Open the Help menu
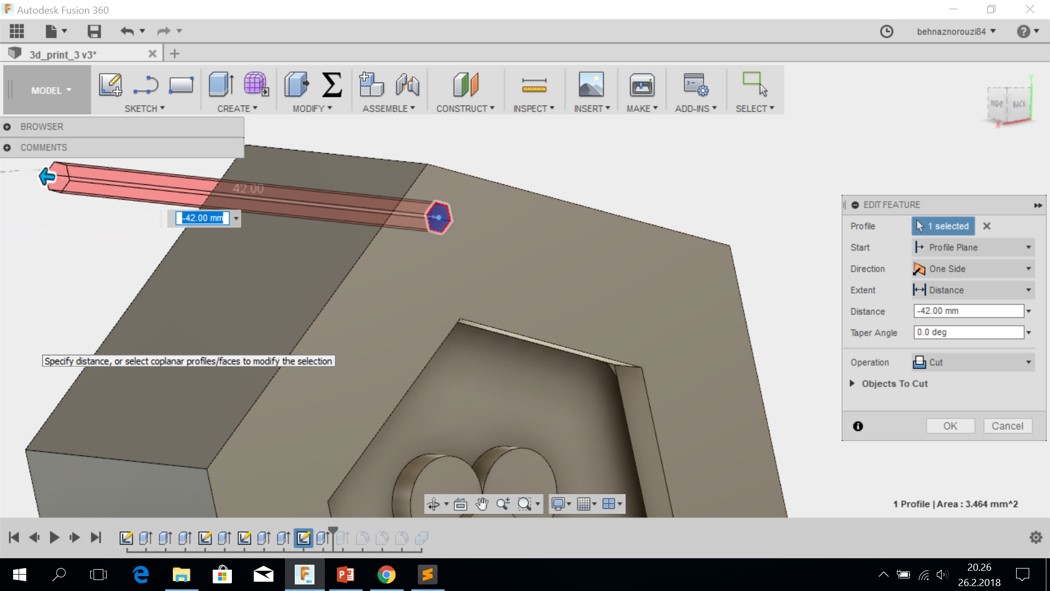The height and width of the screenshot is (591, 1050). (x=1027, y=31)
